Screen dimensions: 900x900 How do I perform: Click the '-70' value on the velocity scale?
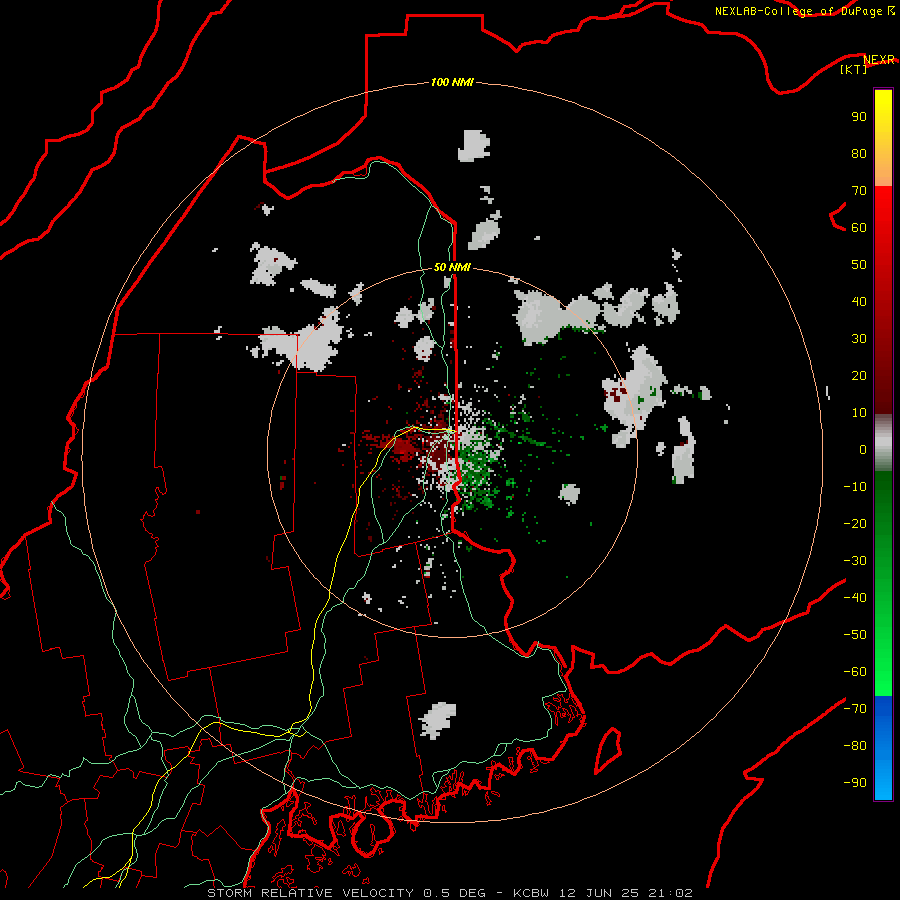tap(855, 709)
